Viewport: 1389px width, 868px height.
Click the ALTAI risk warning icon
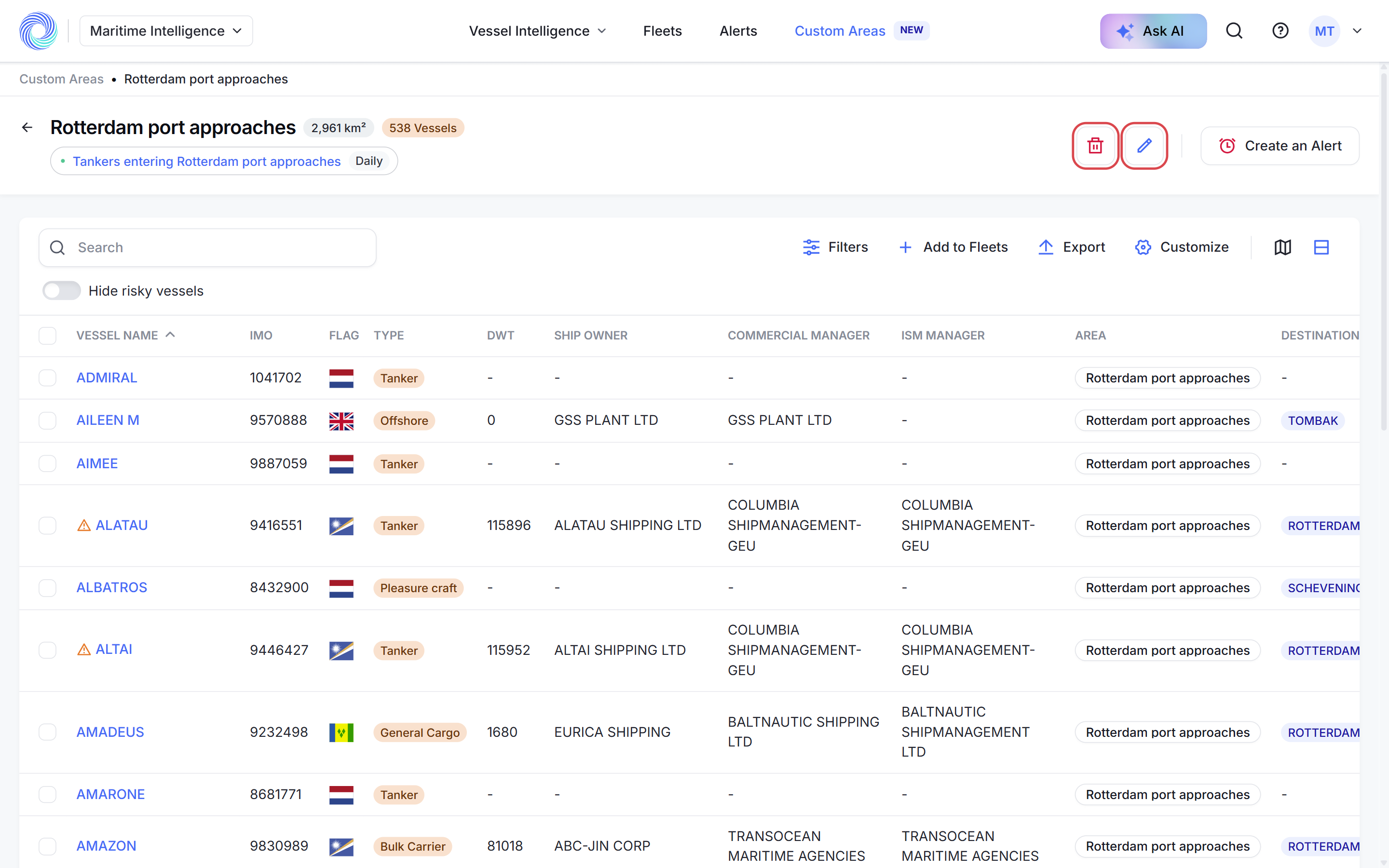(84, 649)
